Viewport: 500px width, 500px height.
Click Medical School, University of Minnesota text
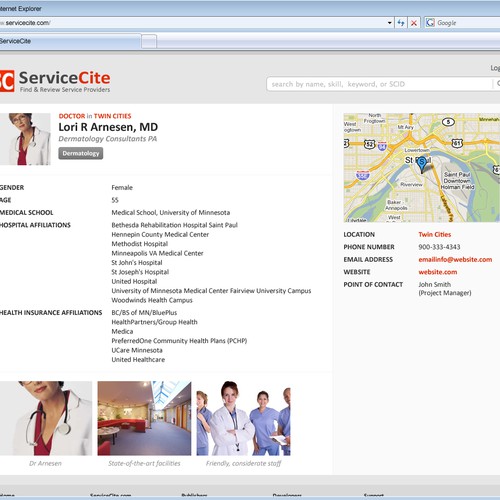click(x=171, y=212)
